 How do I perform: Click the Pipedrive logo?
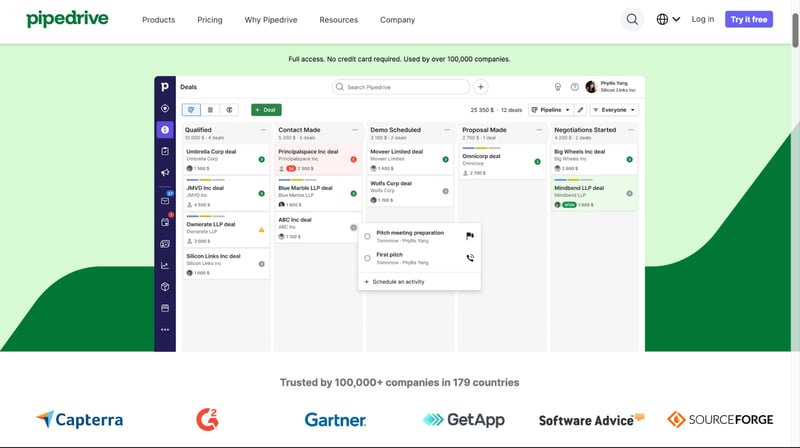click(67, 19)
